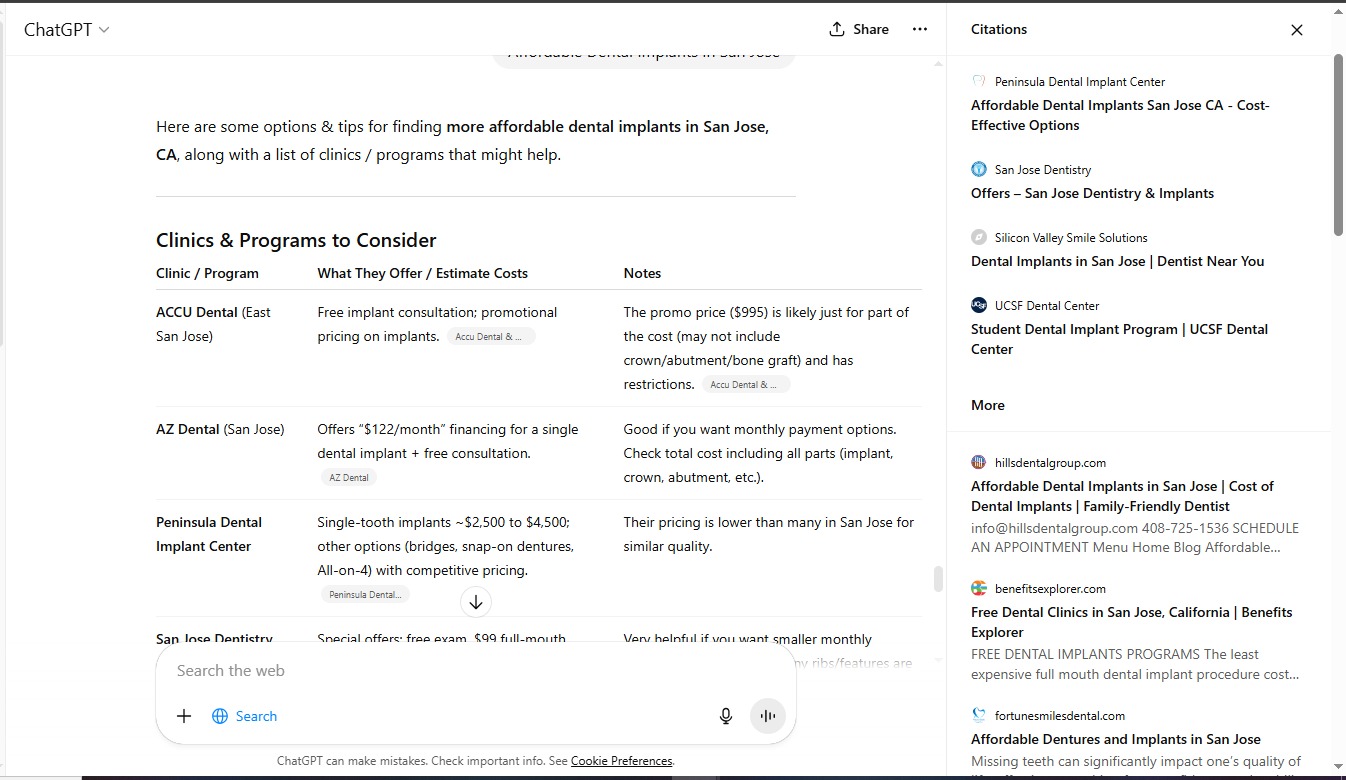Click the microphone dictation icon

coord(726,716)
